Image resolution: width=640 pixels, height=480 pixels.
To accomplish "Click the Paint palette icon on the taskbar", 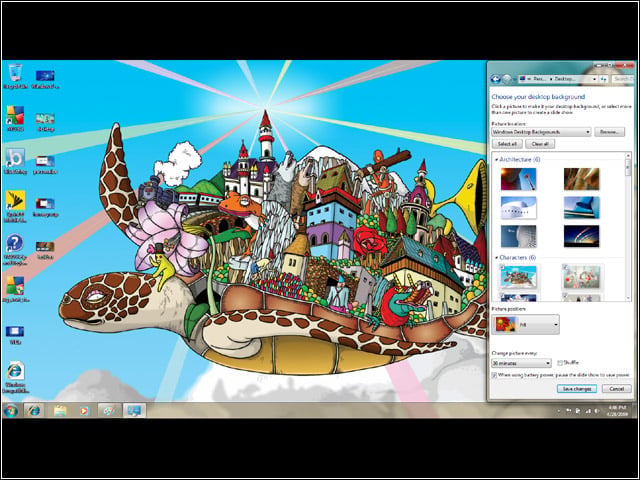I will coord(109,410).
